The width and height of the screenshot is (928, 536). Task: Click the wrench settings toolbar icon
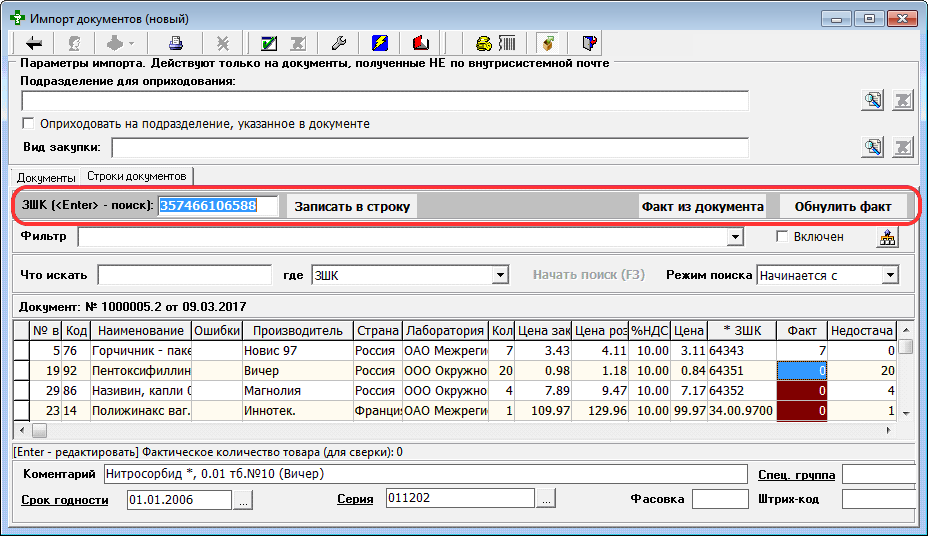338,43
